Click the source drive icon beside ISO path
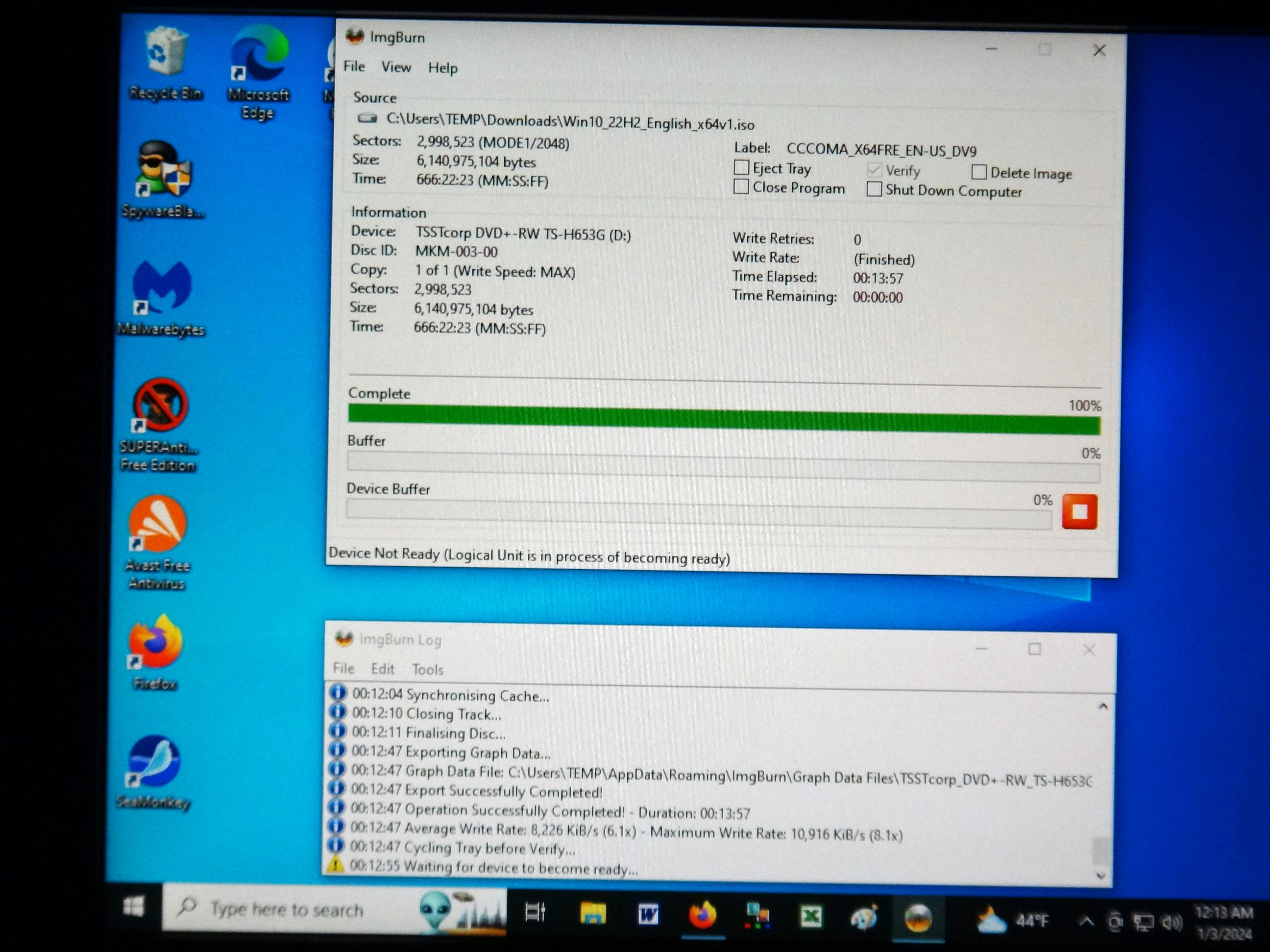The image size is (1270, 952). click(x=367, y=119)
